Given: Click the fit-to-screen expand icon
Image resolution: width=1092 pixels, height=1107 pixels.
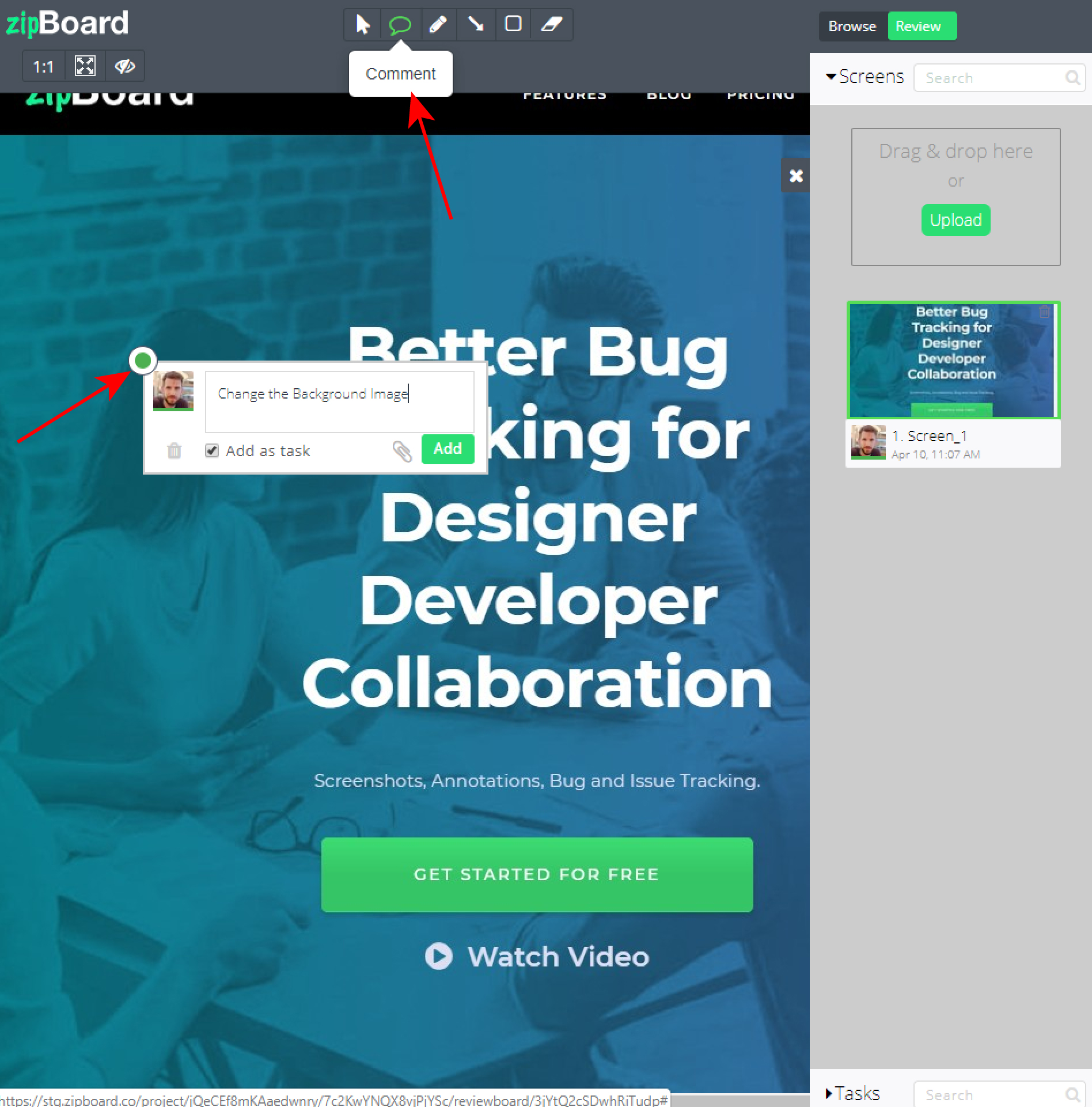Looking at the screenshot, I should coord(85,66).
